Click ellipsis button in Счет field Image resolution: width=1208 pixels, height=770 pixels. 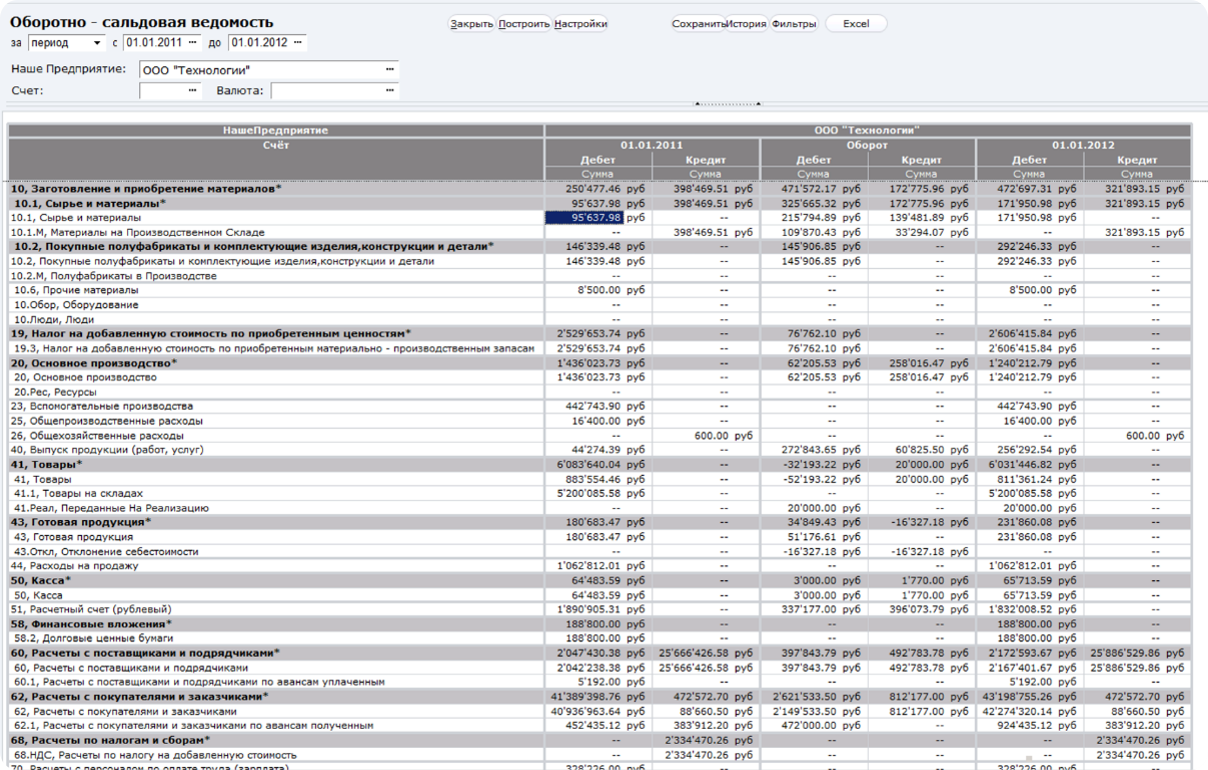(193, 91)
